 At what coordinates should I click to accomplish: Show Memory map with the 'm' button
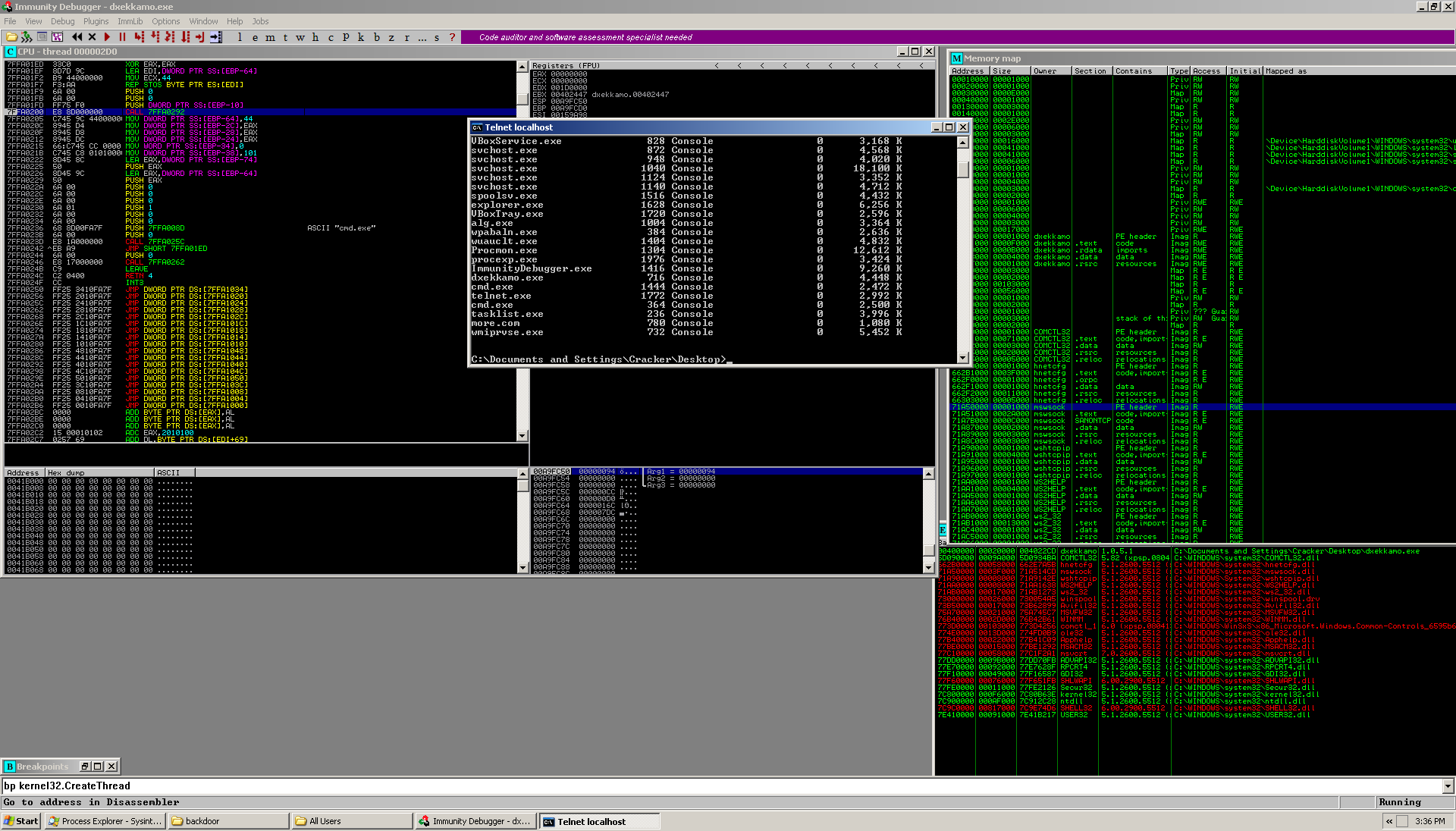coord(270,36)
